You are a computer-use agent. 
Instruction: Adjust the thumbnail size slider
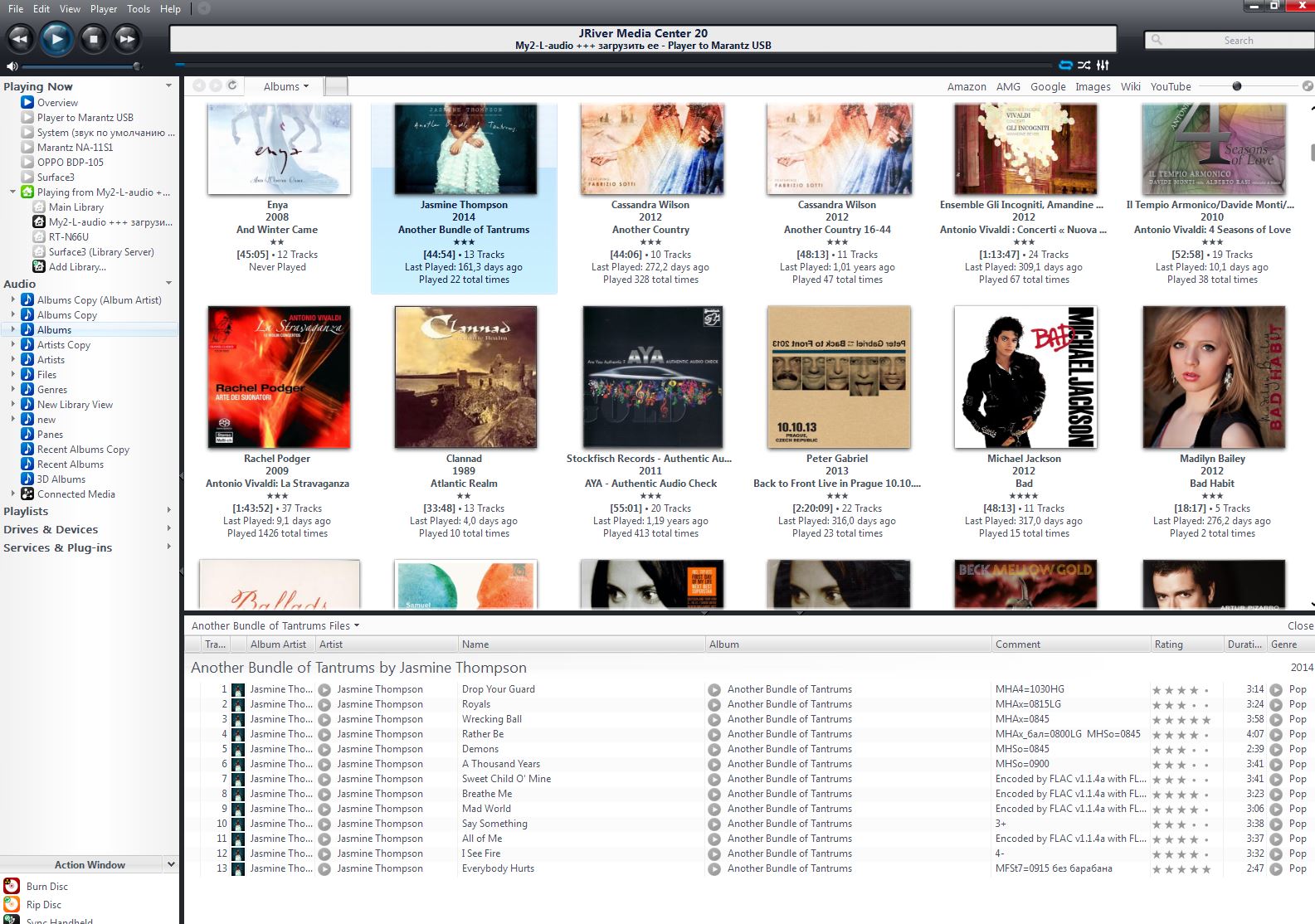pyautogui.click(x=1247, y=86)
